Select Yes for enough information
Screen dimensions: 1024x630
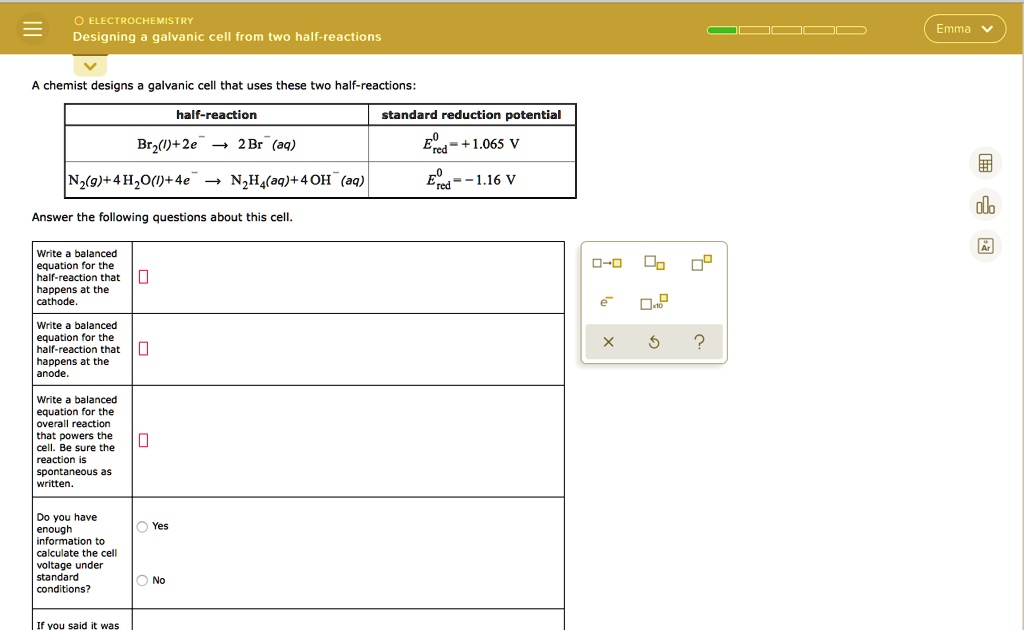tap(143, 527)
